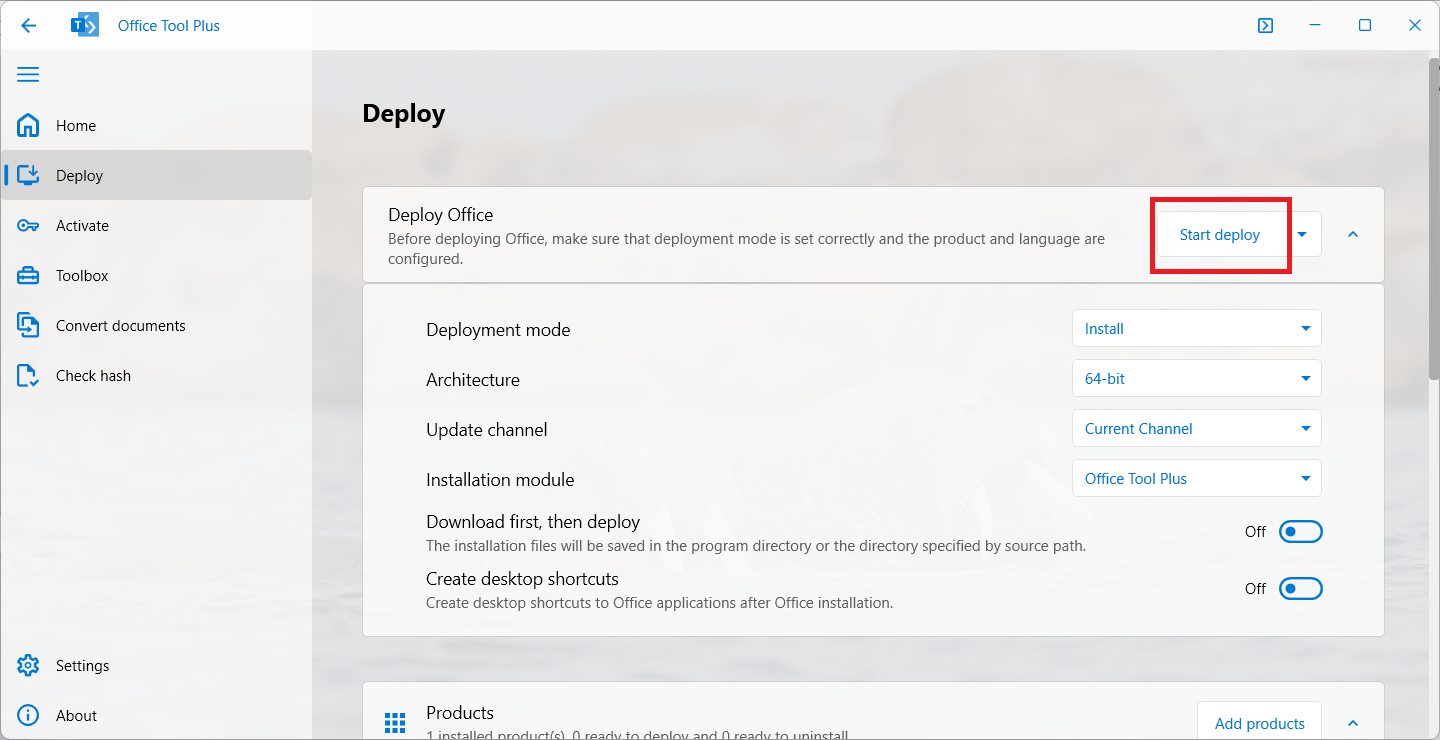Open the Toolbox page
Screen dimensions: 1440x740
(156, 276)
